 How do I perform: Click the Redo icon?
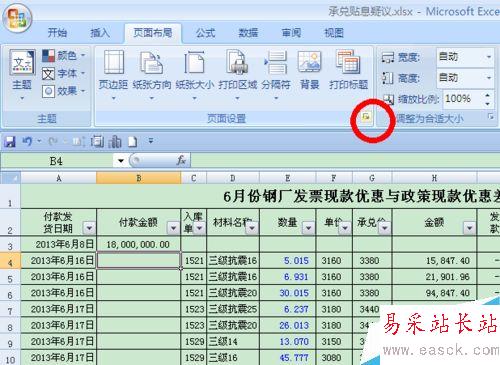(53, 142)
